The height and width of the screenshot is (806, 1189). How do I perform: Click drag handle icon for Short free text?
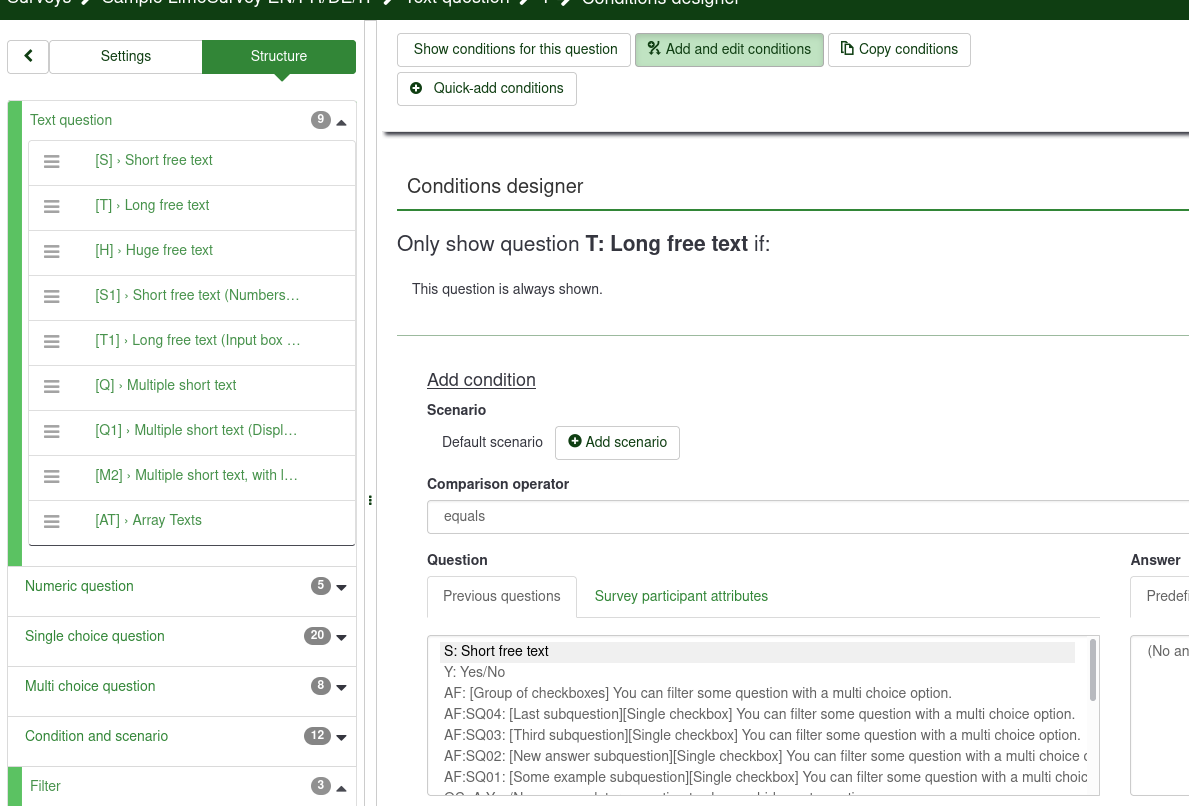click(x=52, y=161)
